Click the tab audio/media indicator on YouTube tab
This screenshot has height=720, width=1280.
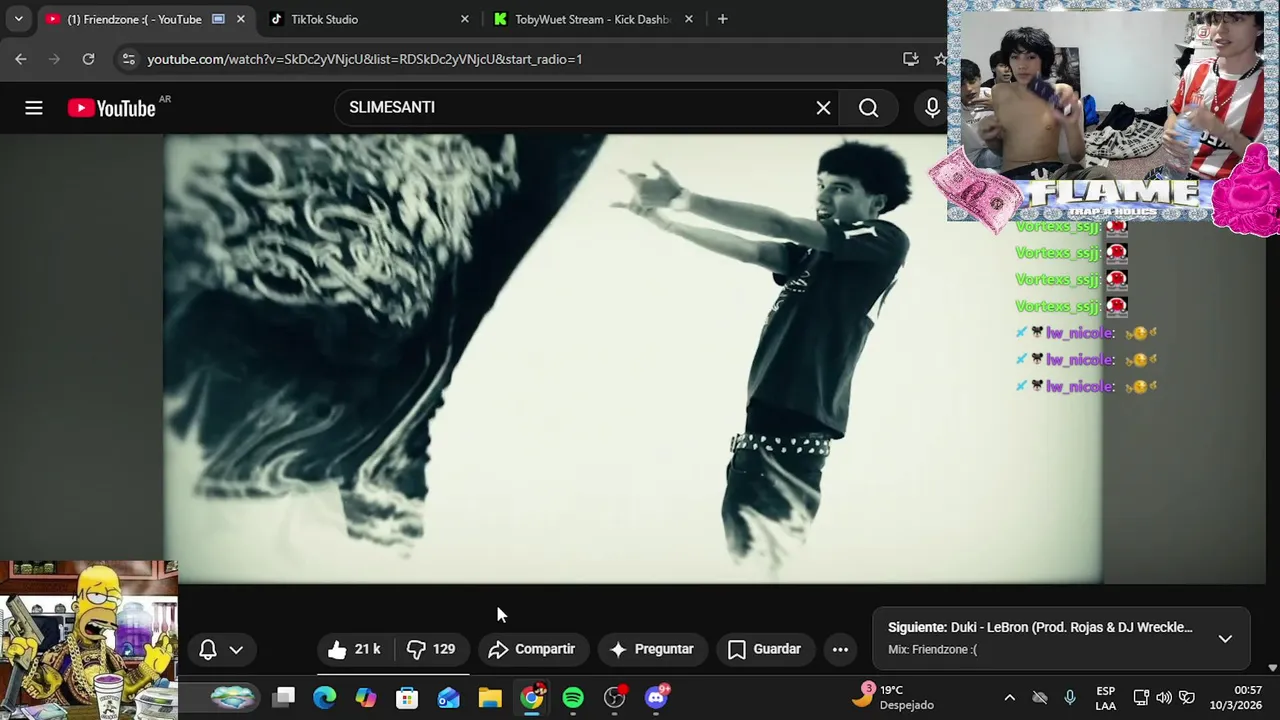(218, 19)
